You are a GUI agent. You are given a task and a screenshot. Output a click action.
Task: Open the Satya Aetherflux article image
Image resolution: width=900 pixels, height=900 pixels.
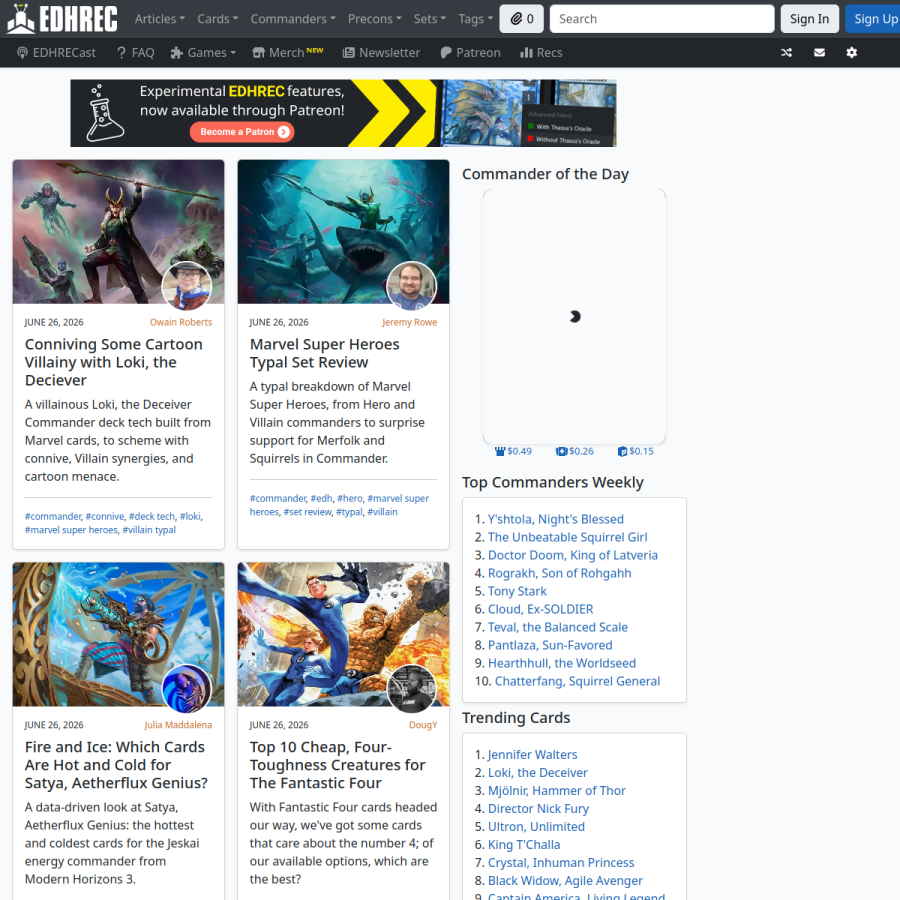[x=118, y=634]
